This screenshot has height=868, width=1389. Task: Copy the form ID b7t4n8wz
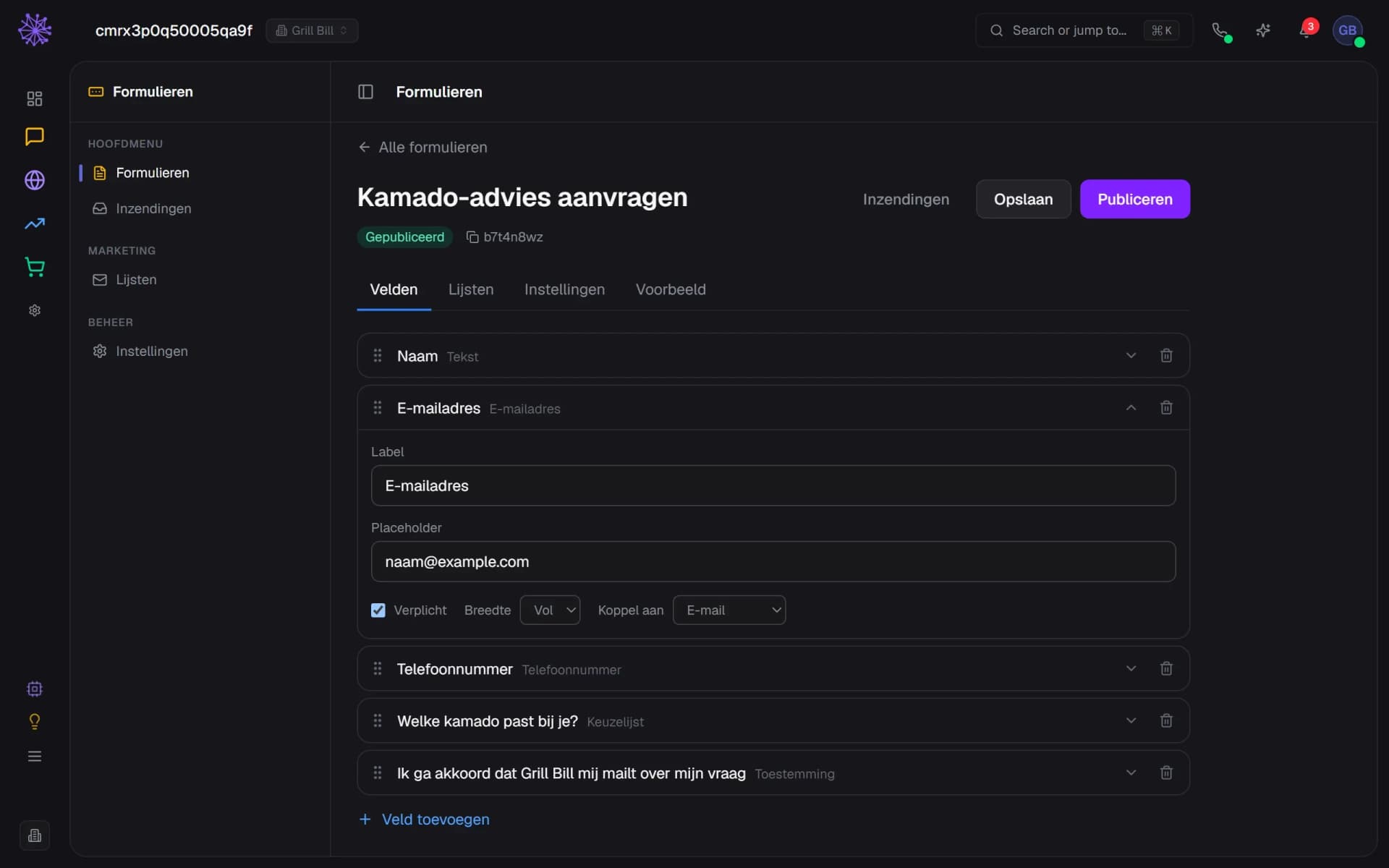[x=472, y=237]
